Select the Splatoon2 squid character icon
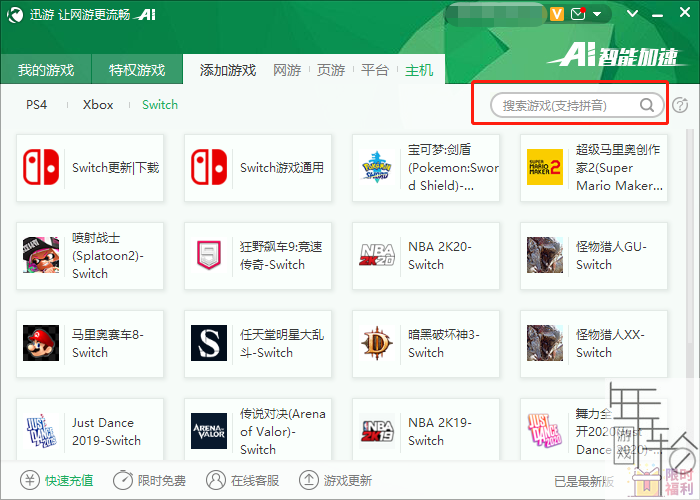The height and width of the screenshot is (500, 700). [41, 255]
